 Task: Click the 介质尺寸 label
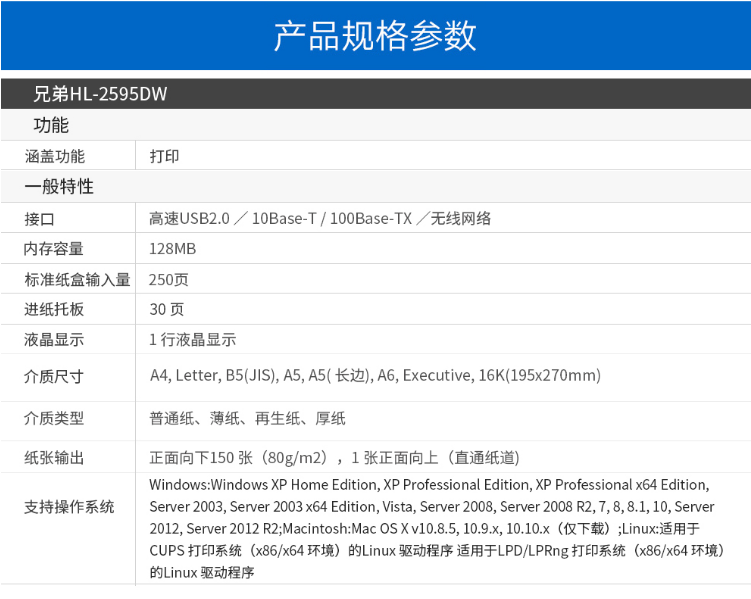point(54,376)
